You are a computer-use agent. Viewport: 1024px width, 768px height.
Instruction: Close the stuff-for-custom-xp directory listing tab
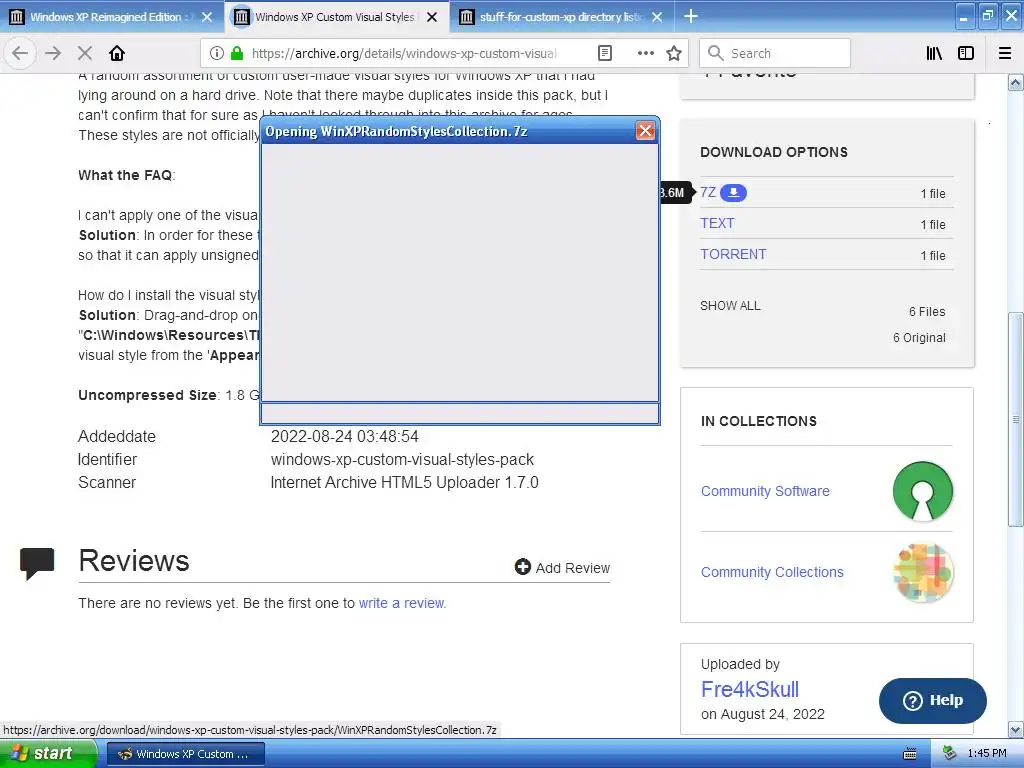(657, 17)
